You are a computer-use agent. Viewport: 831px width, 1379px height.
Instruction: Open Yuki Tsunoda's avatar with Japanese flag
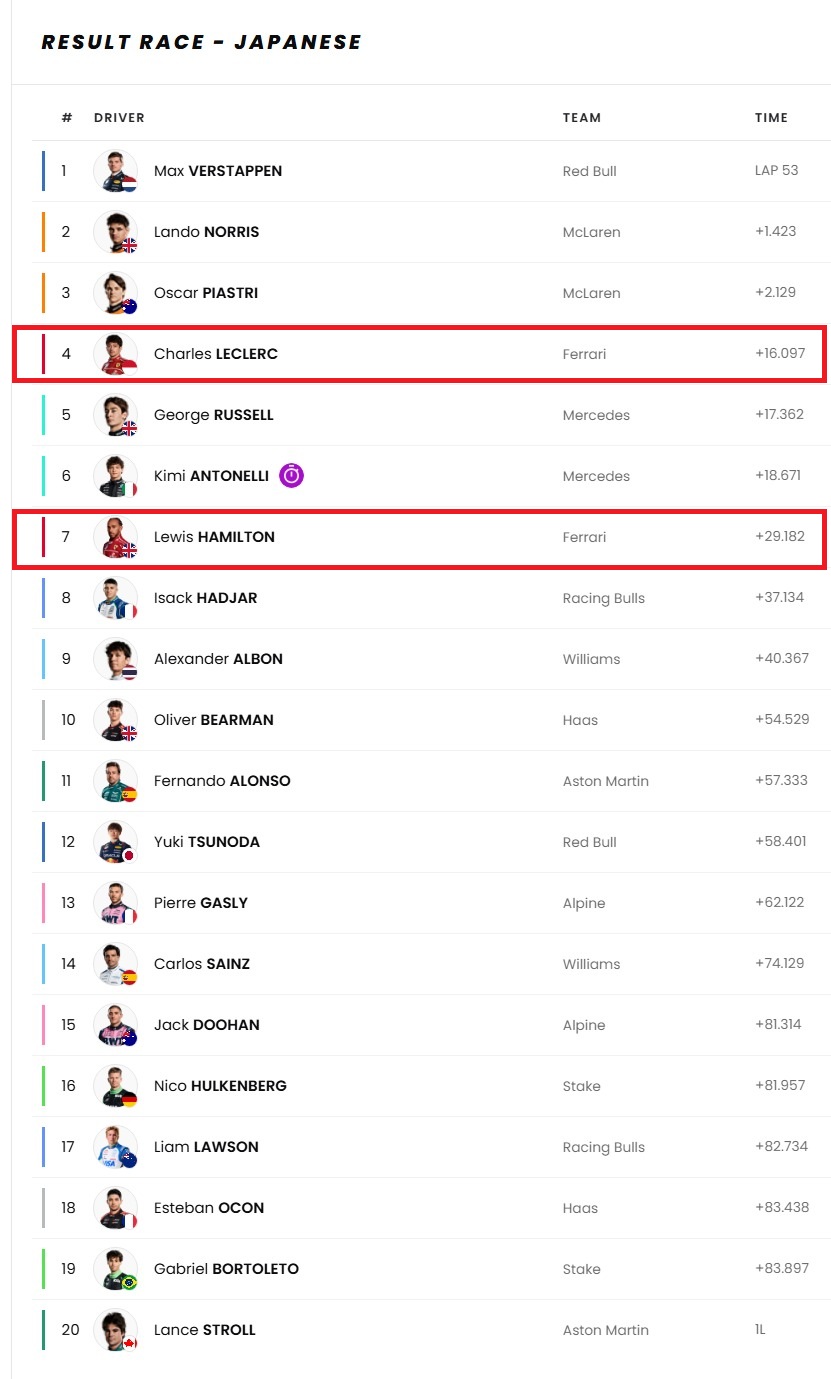(x=115, y=842)
